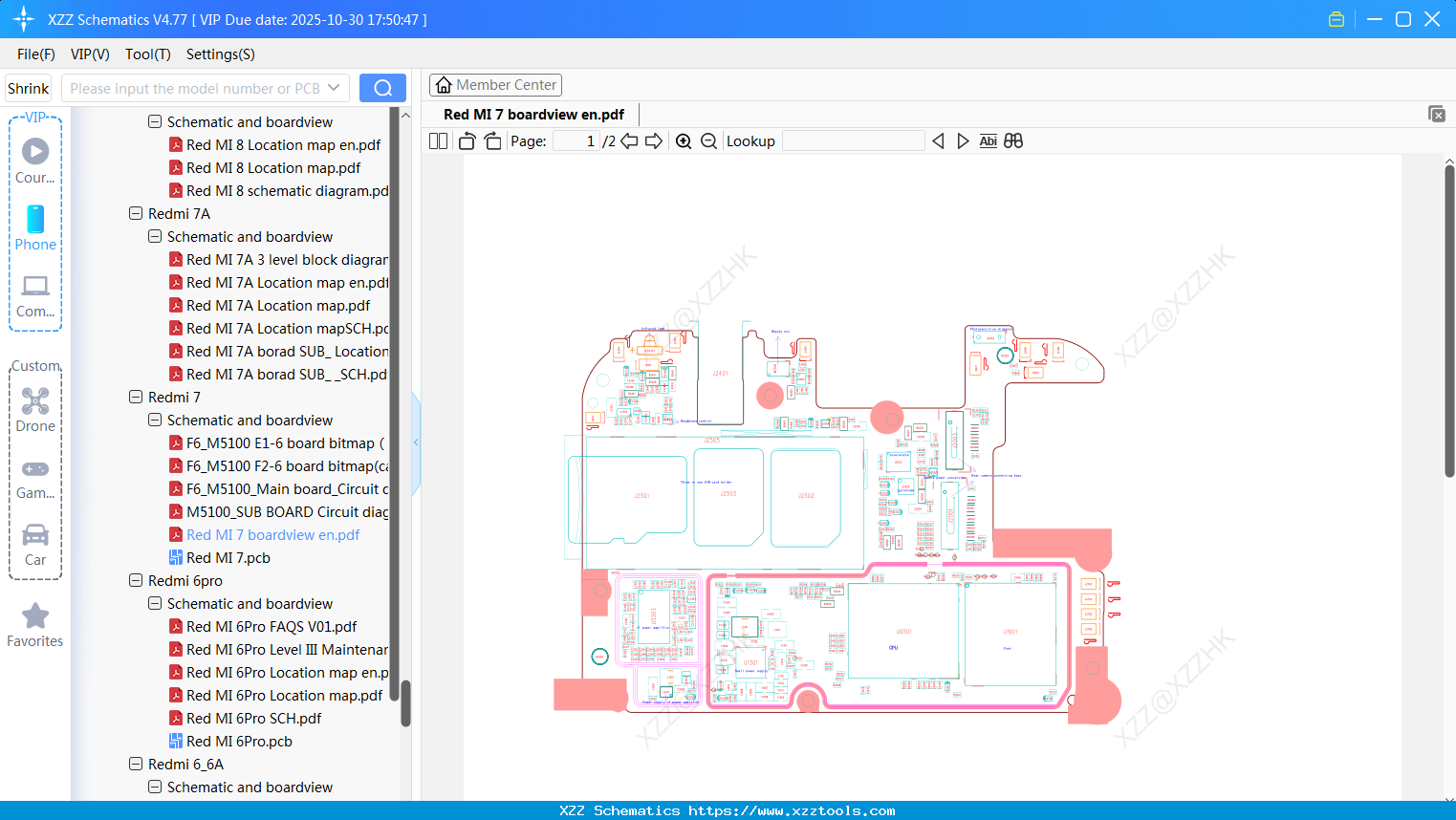Rotate the page clockwise
Image resolution: width=1456 pixels, height=820 pixels.
coord(492,141)
